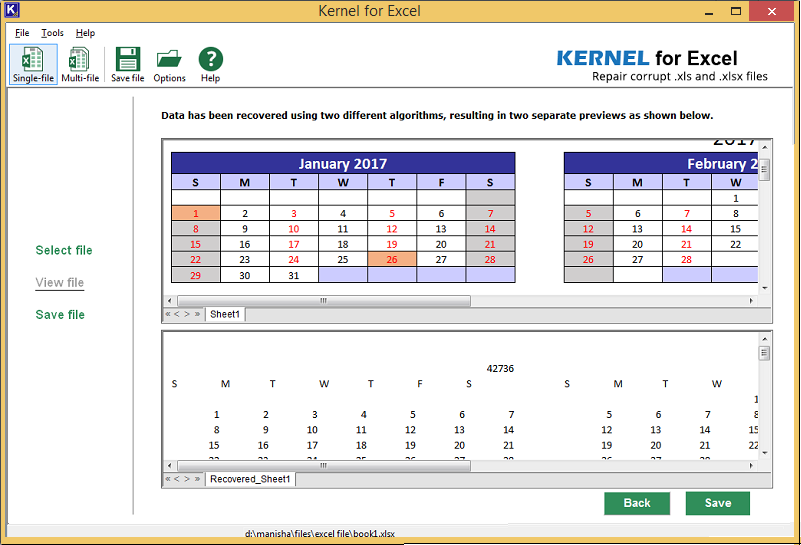This screenshot has height=545, width=801.
Task: Click scroll left arrow of top preview
Action: [170, 301]
